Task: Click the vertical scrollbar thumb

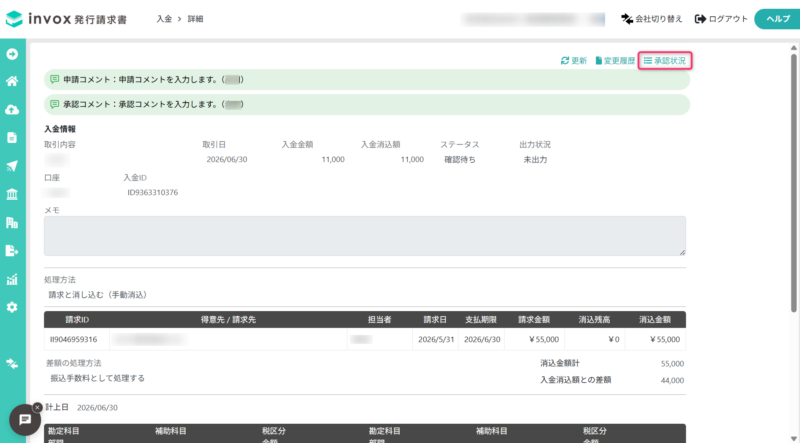Action: [x=793, y=182]
